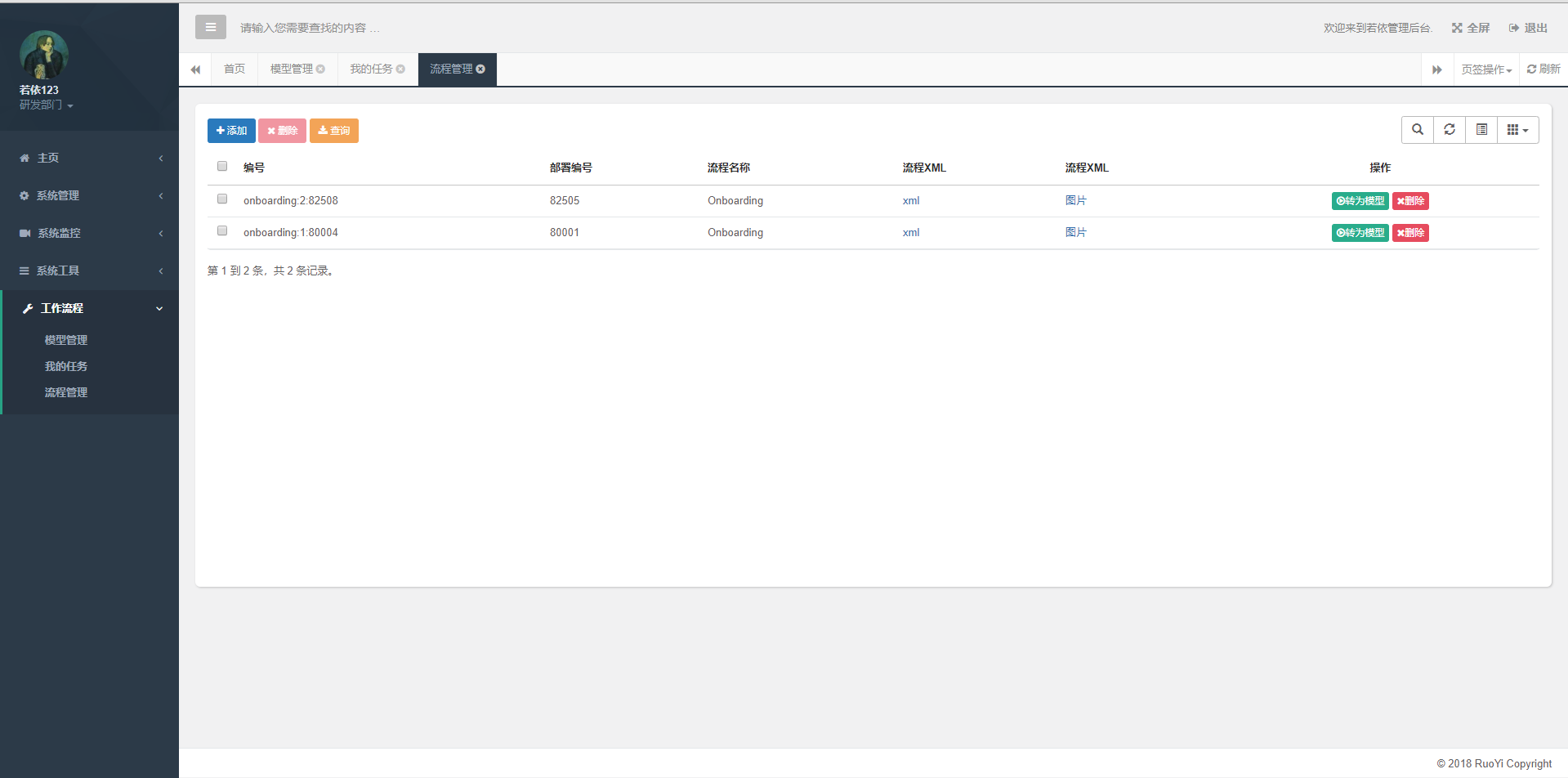1568x778 pixels.
Task: Click the user avatar picture
Action: coord(44,55)
